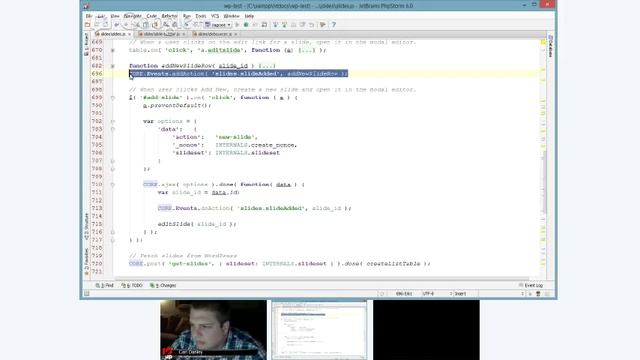Click the Replace toolbar icon
Screen dimensions: 640x360
coord(175,25)
